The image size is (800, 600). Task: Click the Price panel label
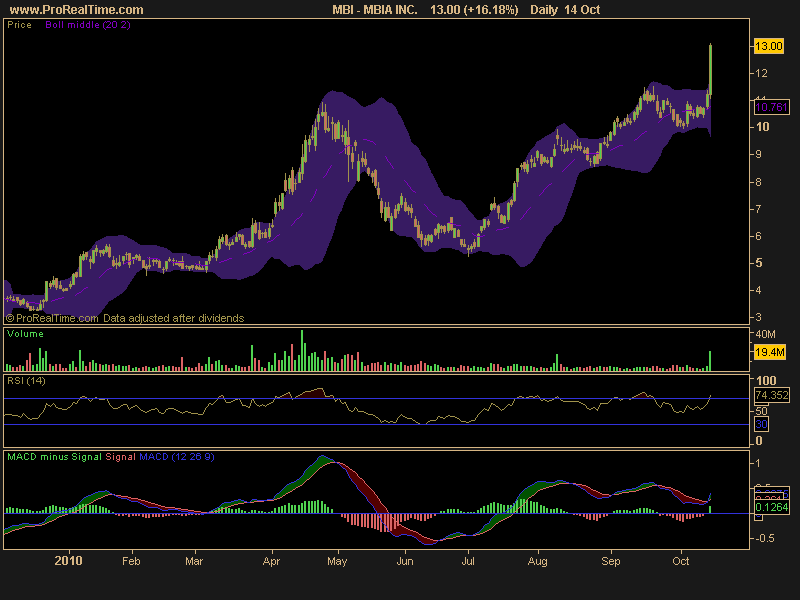point(19,24)
